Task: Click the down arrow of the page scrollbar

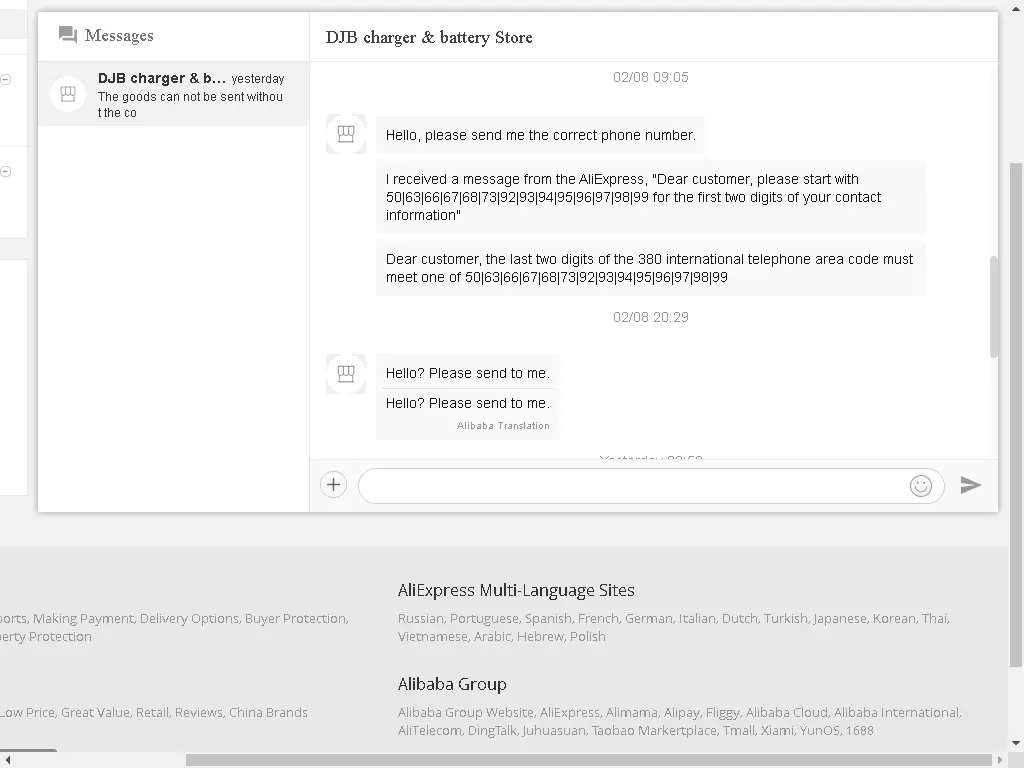Action: (1016, 743)
